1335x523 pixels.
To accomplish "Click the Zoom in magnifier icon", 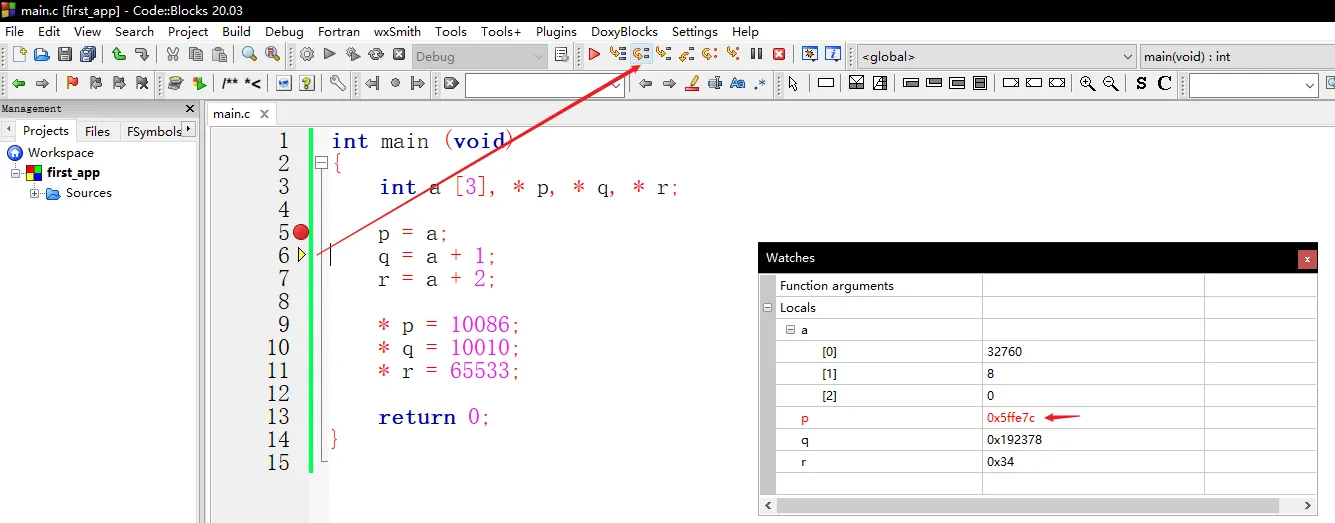I will 1088,84.
